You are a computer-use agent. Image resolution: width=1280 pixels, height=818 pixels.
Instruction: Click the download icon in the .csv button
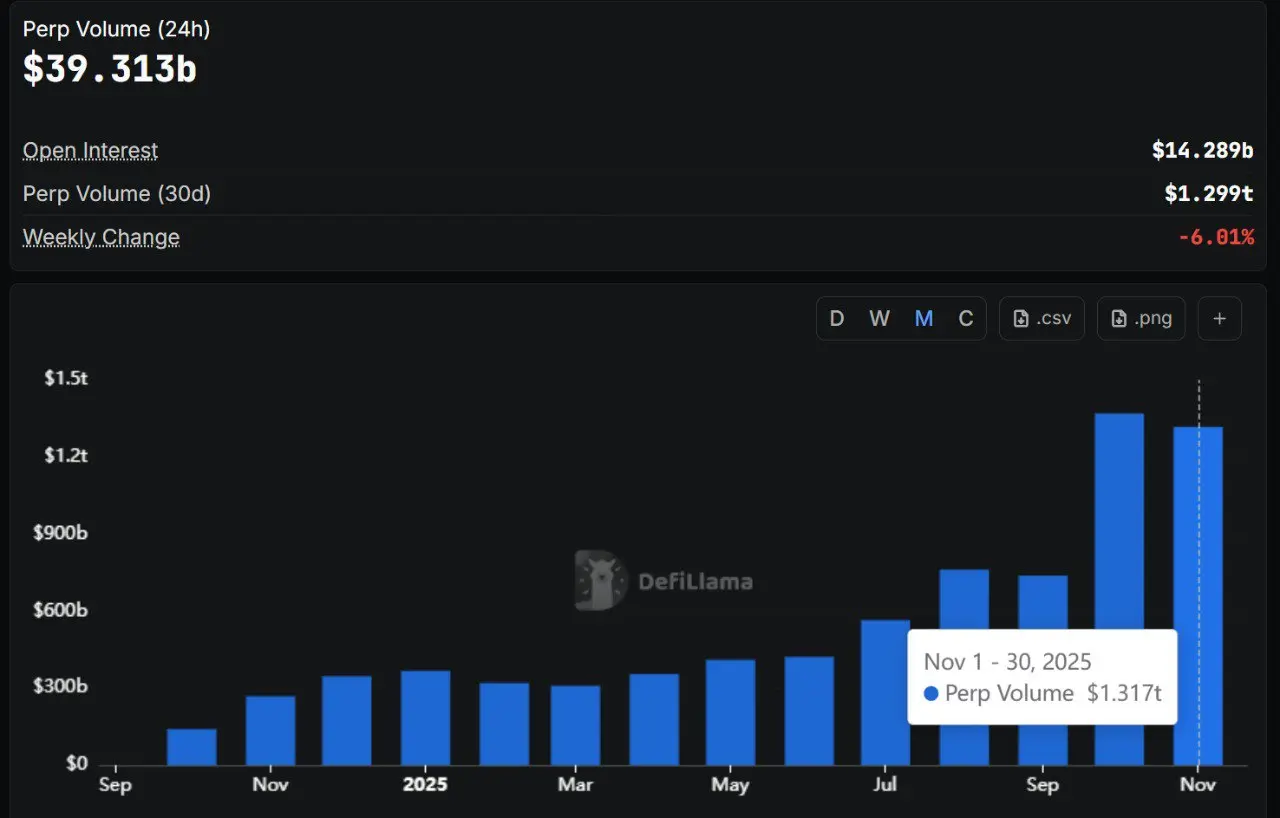1021,319
